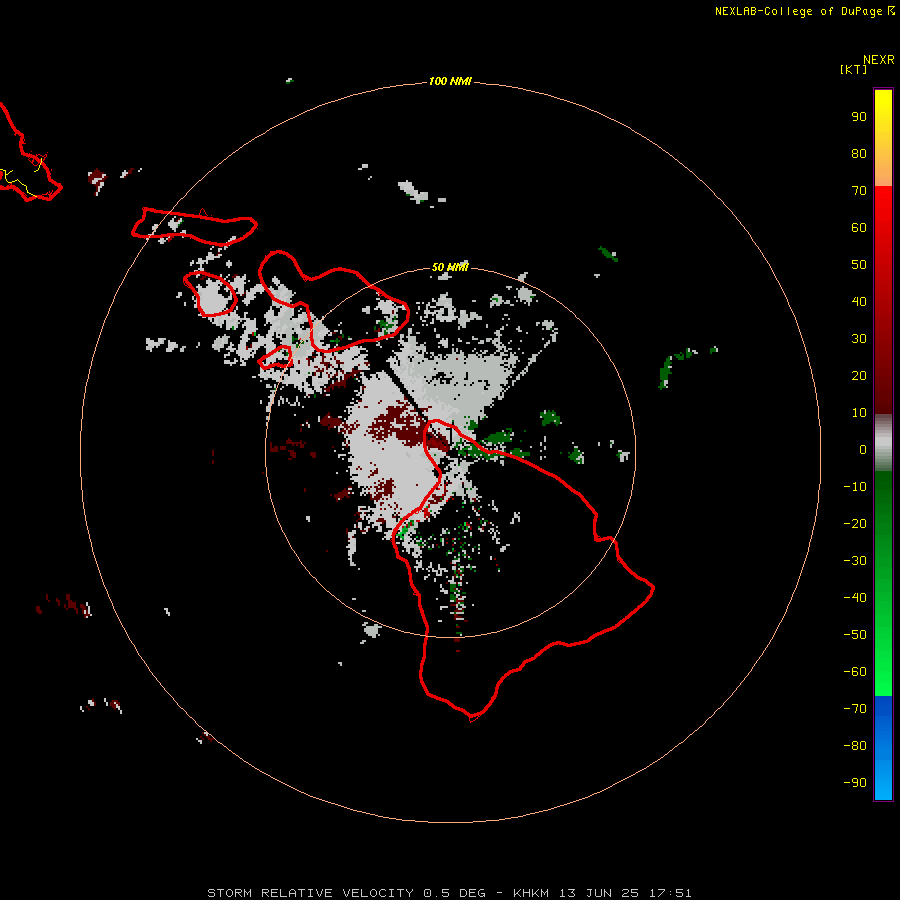Image resolution: width=900 pixels, height=900 pixels.
Task: Click the STORM RELATIVE VELOCITY caption text
Action: click(x=310, y=893)
